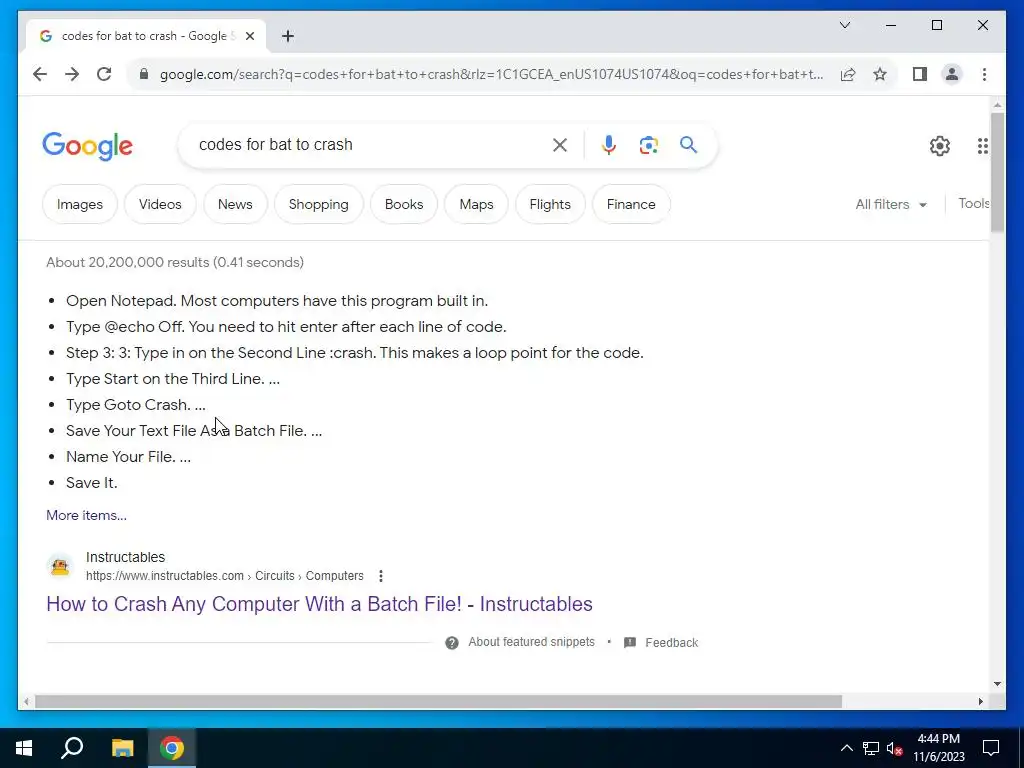This screenshot has height=768, width=1024.
Task: Click the vertical scrollbar thumb
Action: pyautogui.click(x=997, y=172)
